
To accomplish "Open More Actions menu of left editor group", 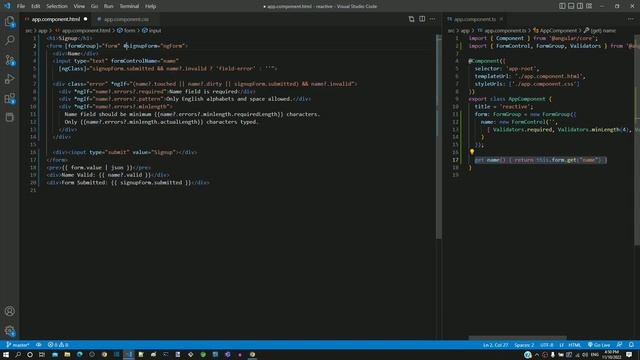I will 433,19.
